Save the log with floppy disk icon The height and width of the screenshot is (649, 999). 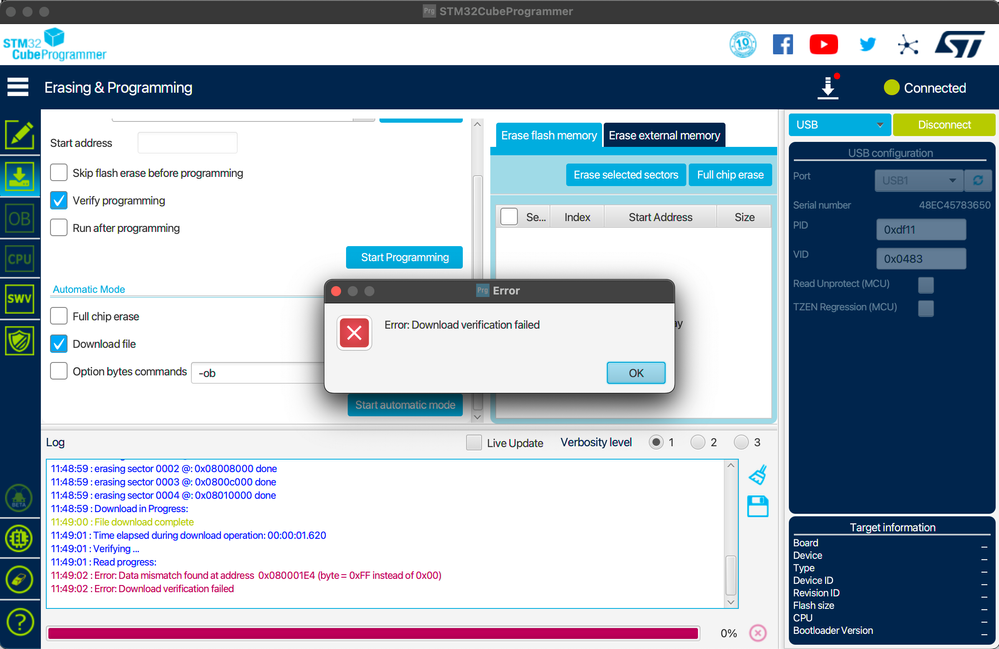(758, 506)
